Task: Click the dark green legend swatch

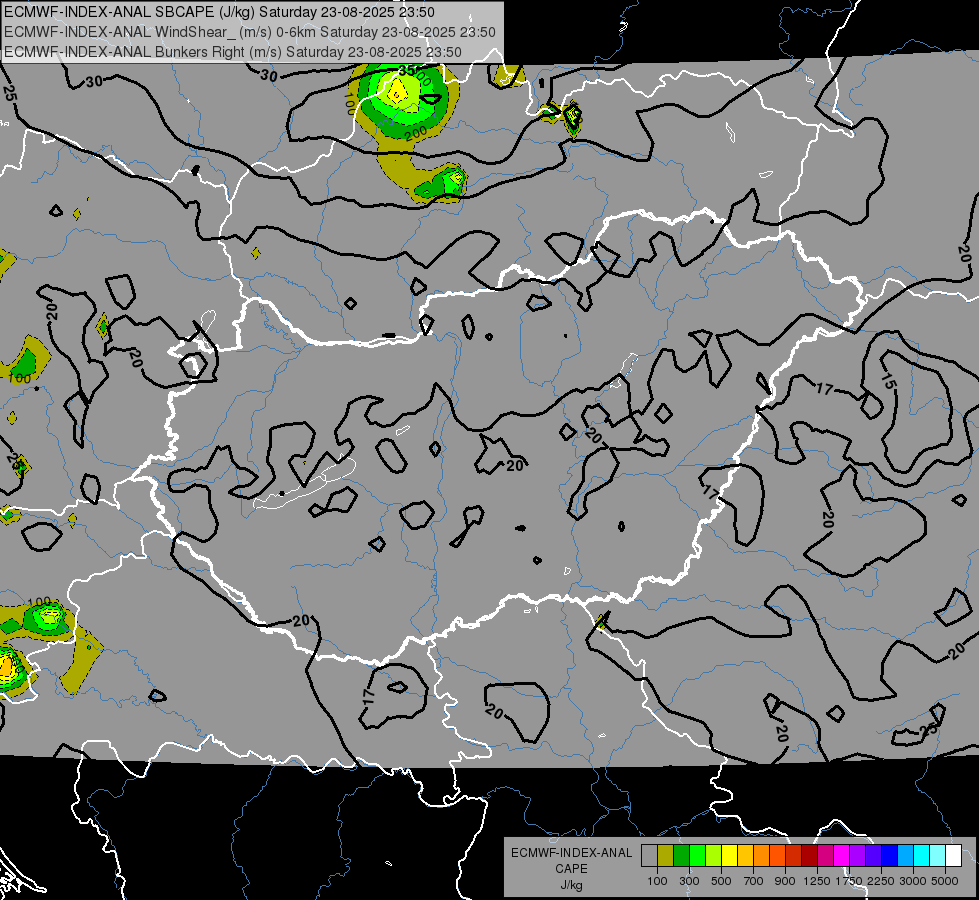Action: pyautogui.click(x=681, y=856)
